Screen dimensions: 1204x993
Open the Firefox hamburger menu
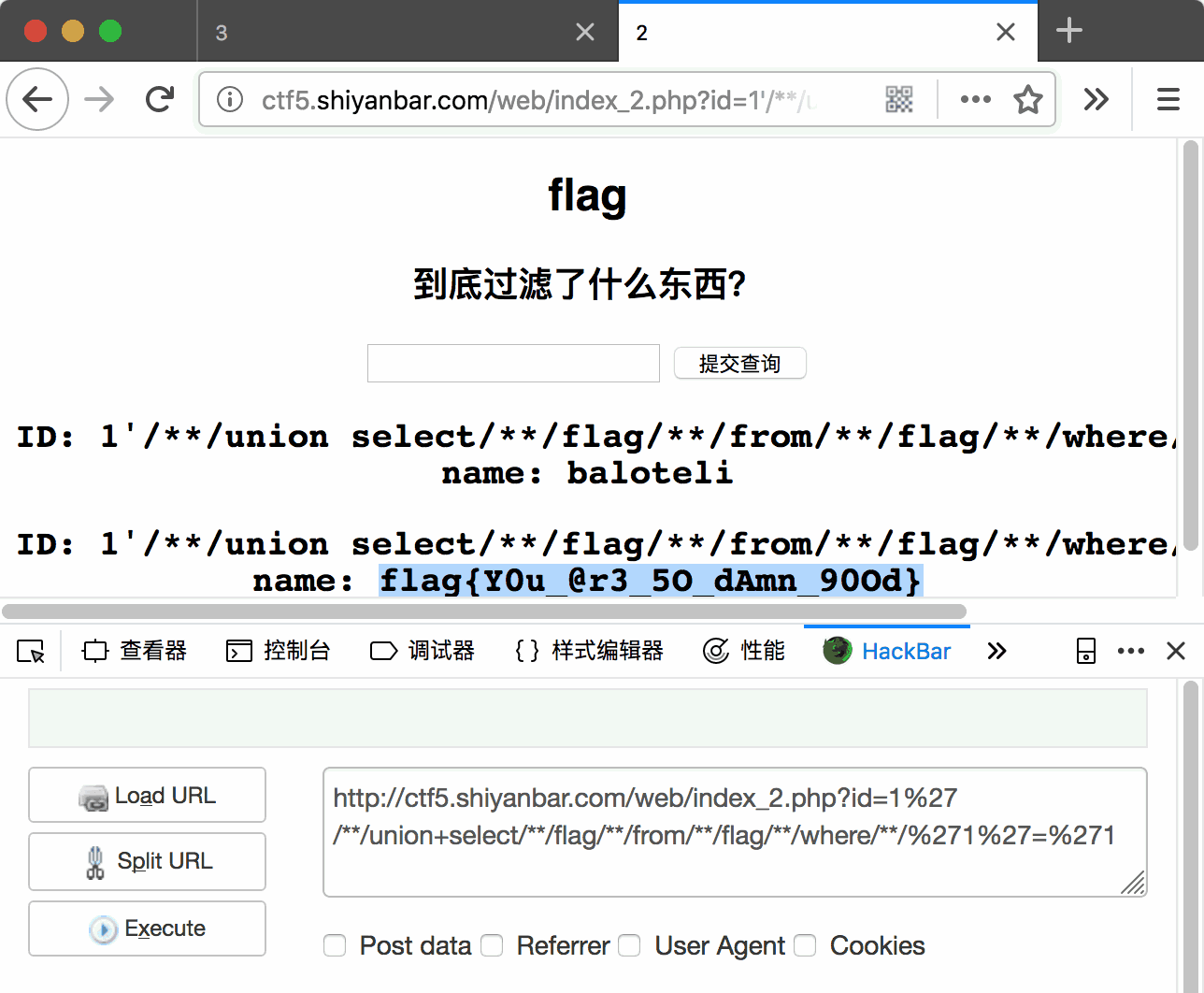click(1168, 99)
